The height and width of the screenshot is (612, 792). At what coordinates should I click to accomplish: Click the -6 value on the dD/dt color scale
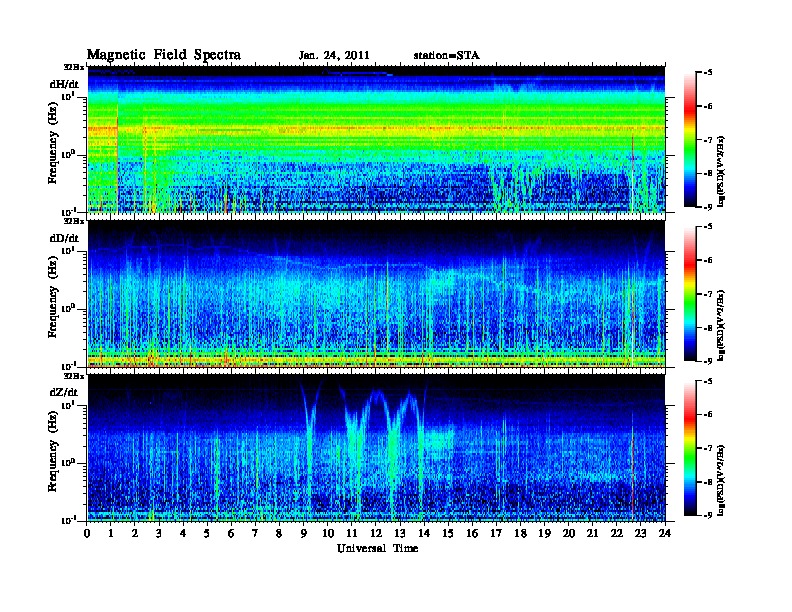(708, 260)
